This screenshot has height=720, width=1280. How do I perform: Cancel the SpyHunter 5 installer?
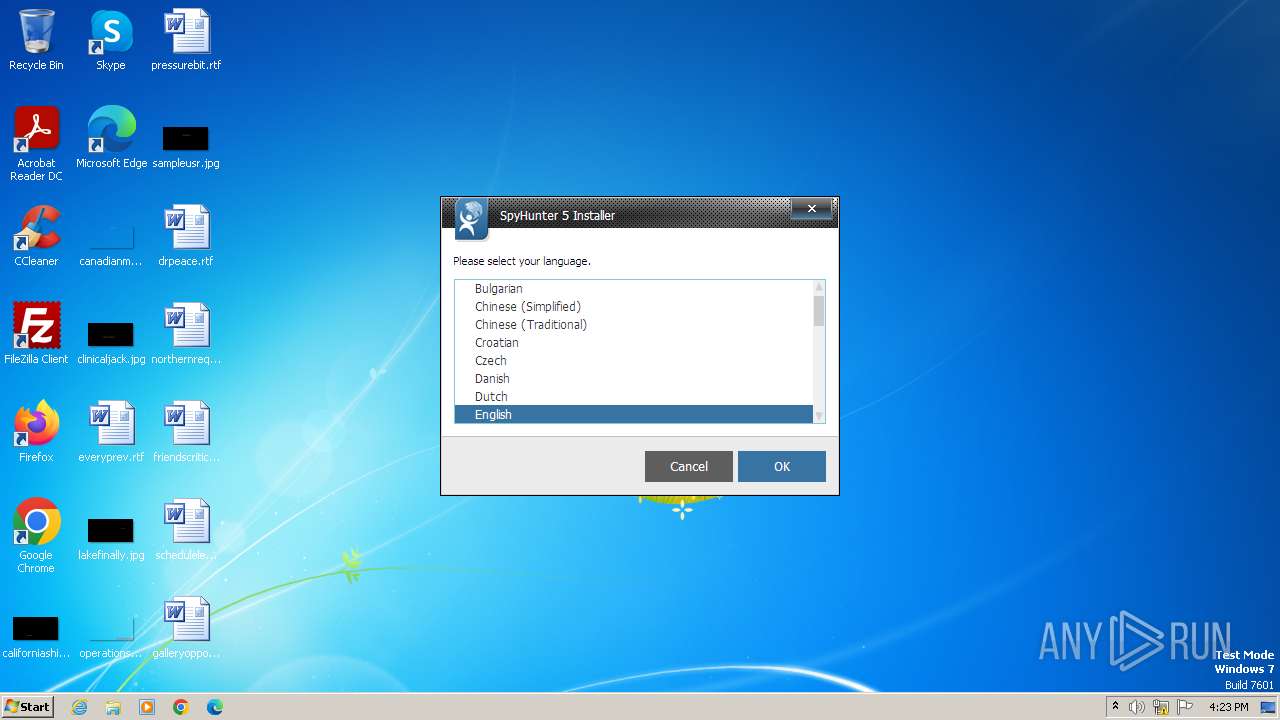coord(689,466)
